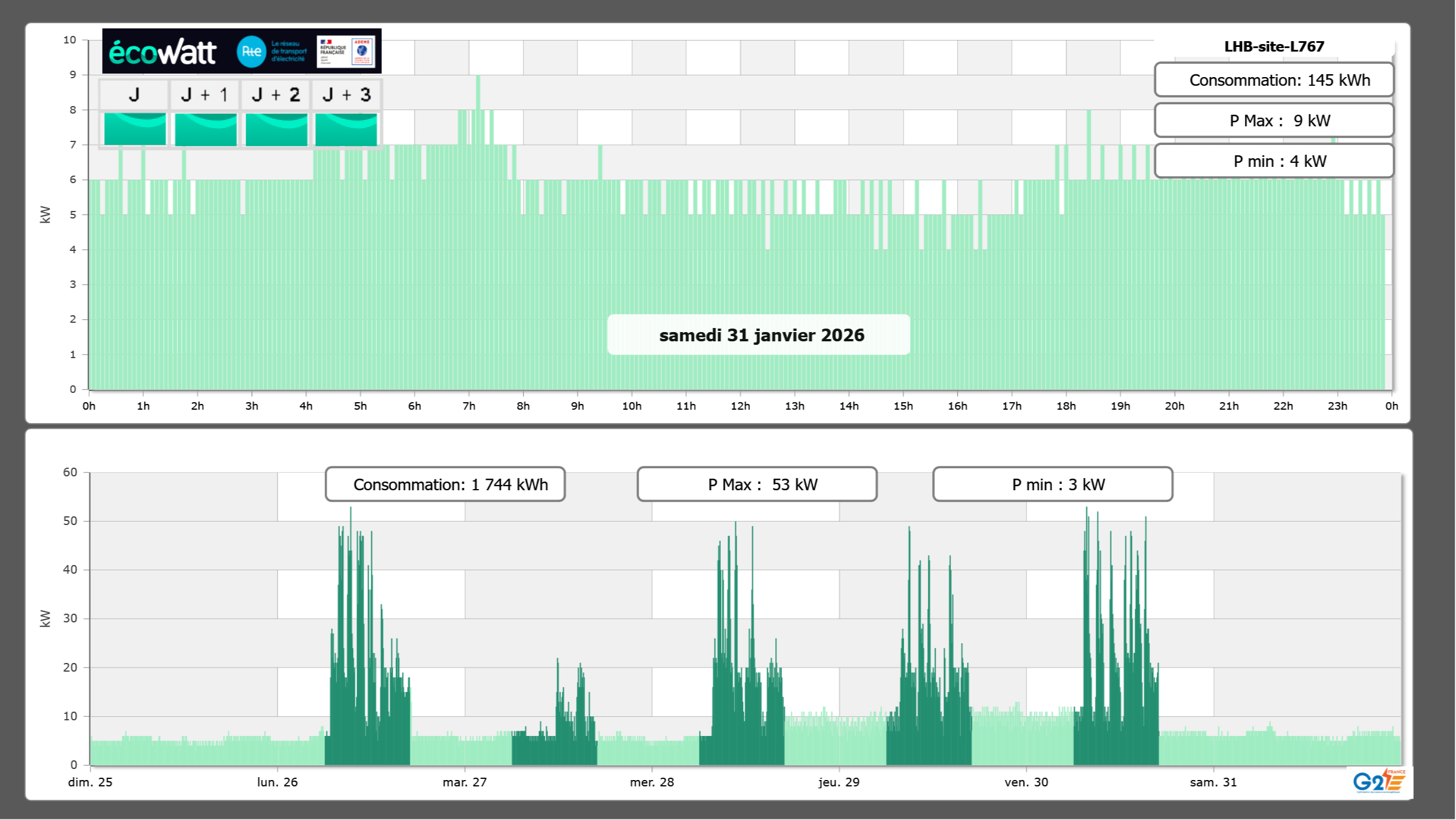Click the green signal tile under J + 2
Image resolution: width=1456 pixels, height=820 pixels.
(277, 129)
